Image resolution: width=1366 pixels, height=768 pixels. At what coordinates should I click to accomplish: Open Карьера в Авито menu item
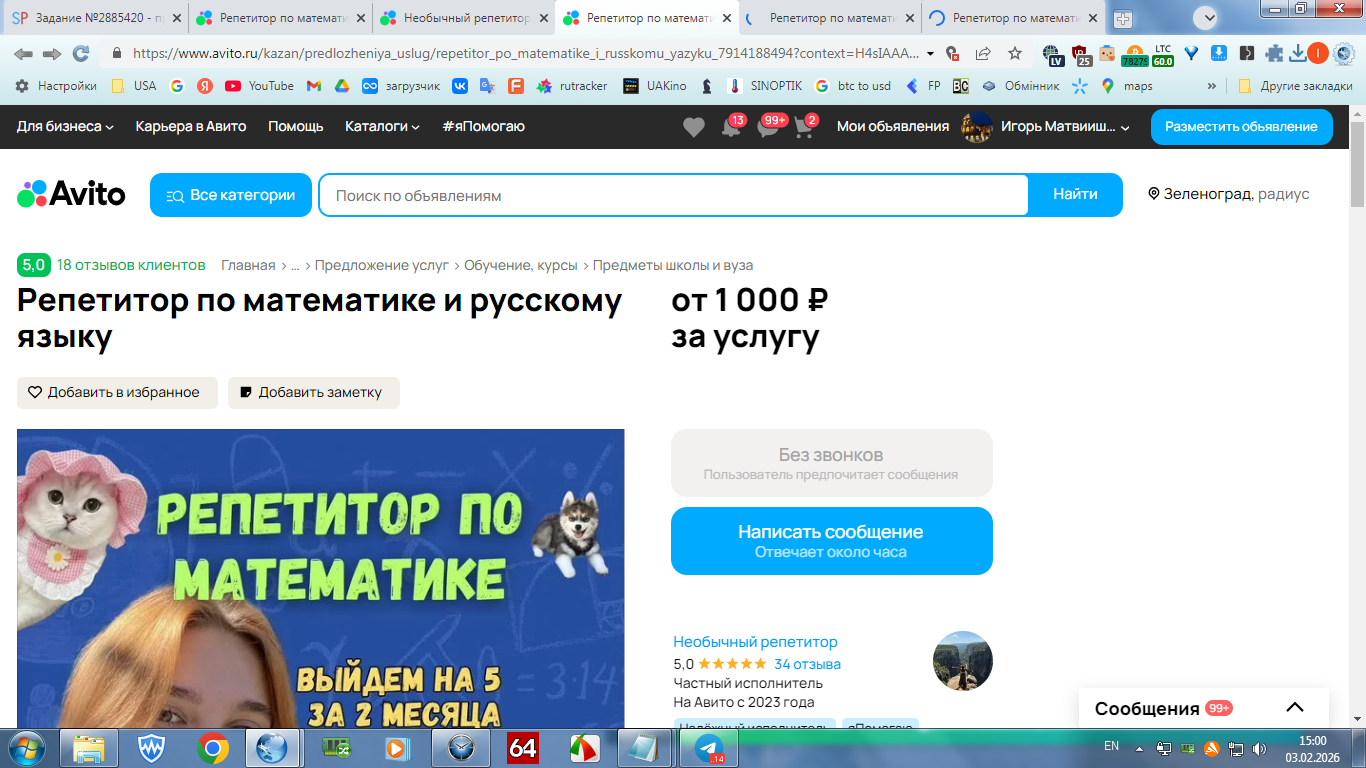pyautogui.click(x=191, y=126)
